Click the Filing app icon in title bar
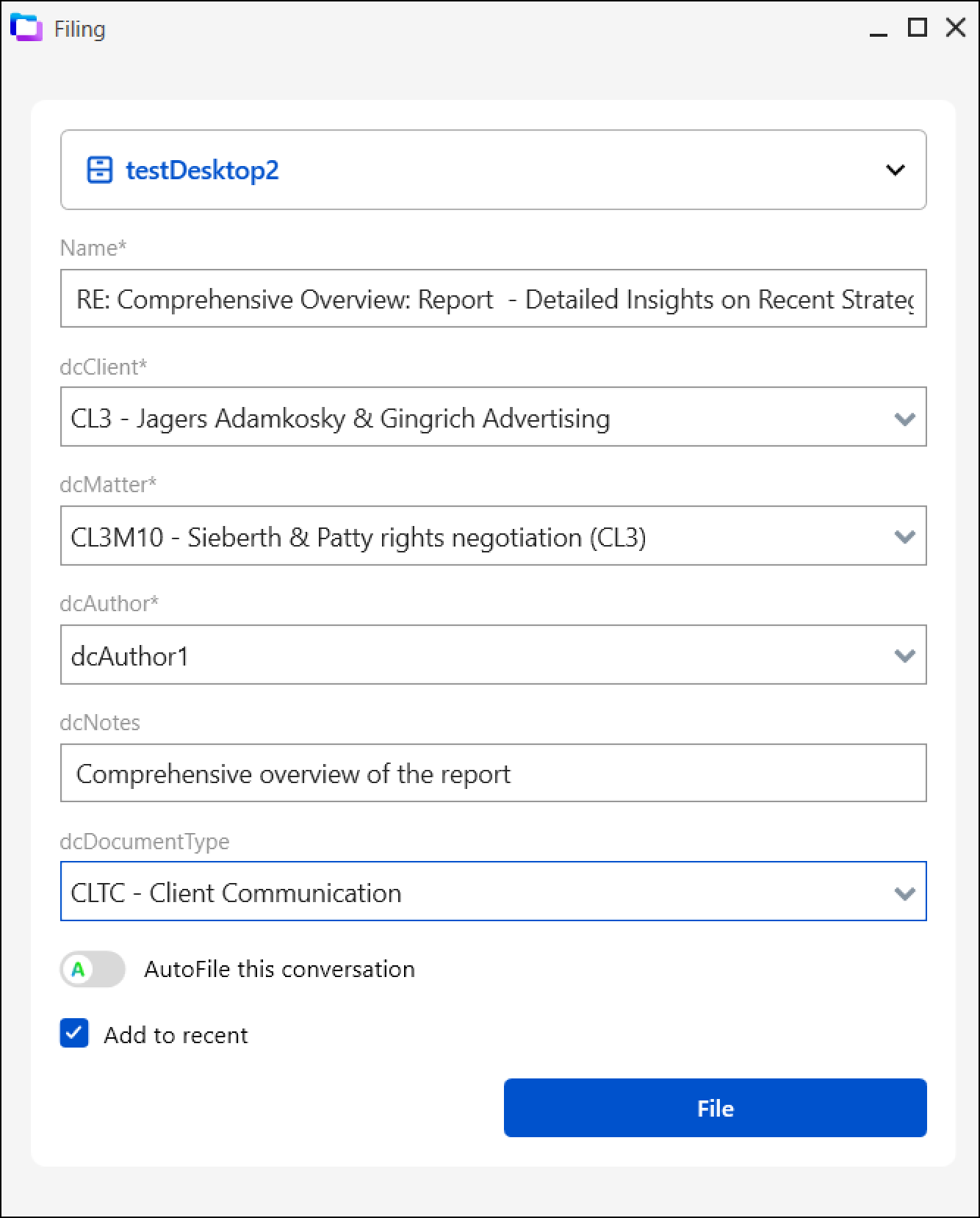980x1218 pixels. [26, 29]
